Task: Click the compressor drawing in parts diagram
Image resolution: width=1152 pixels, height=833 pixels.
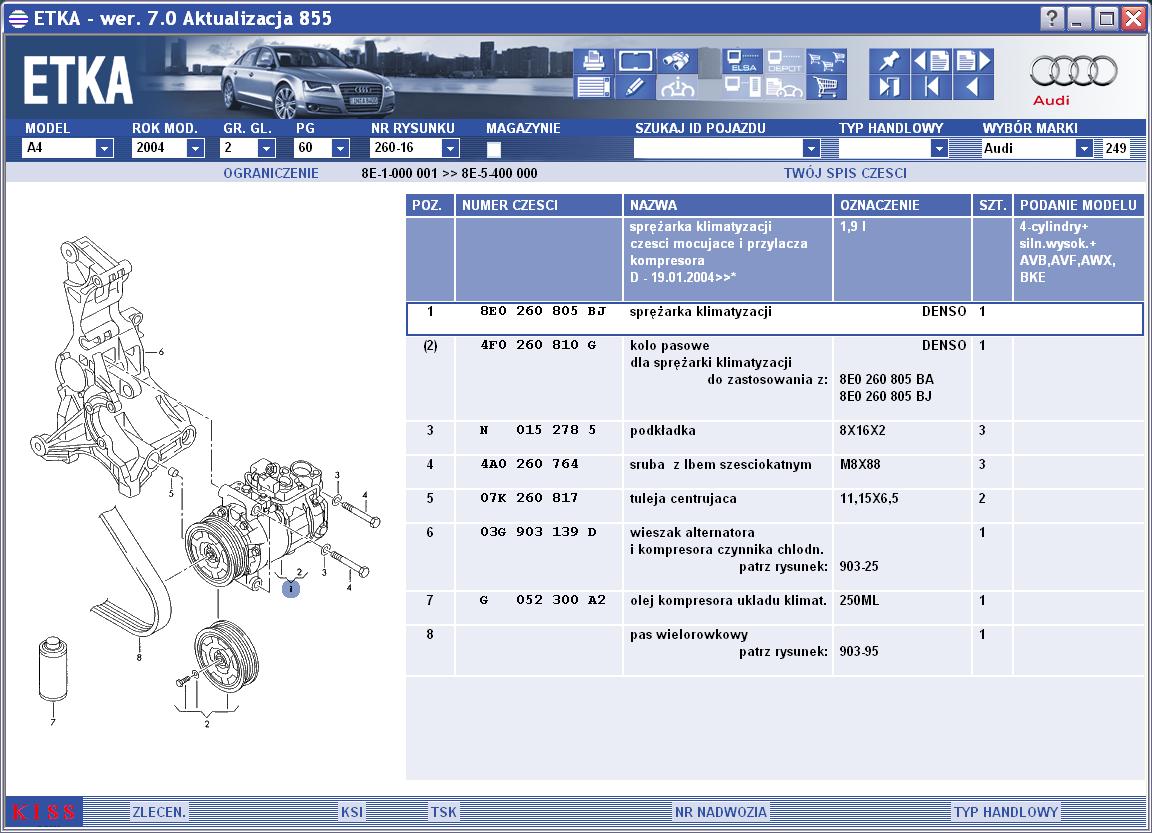Action: 257,525
